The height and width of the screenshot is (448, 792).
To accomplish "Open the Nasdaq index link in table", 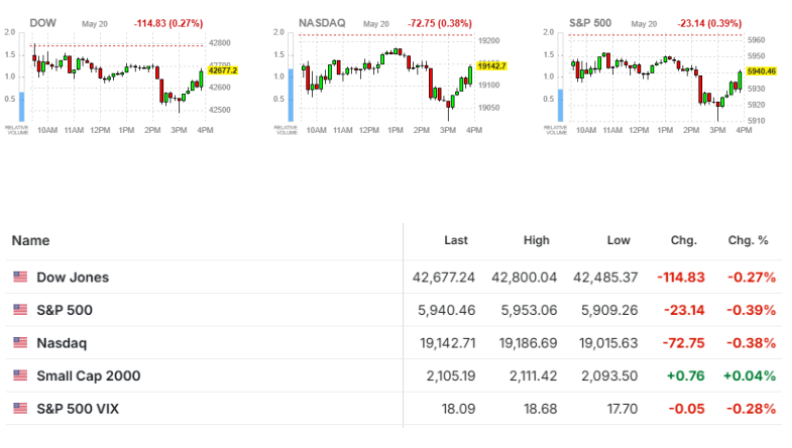I will point(62,343).
